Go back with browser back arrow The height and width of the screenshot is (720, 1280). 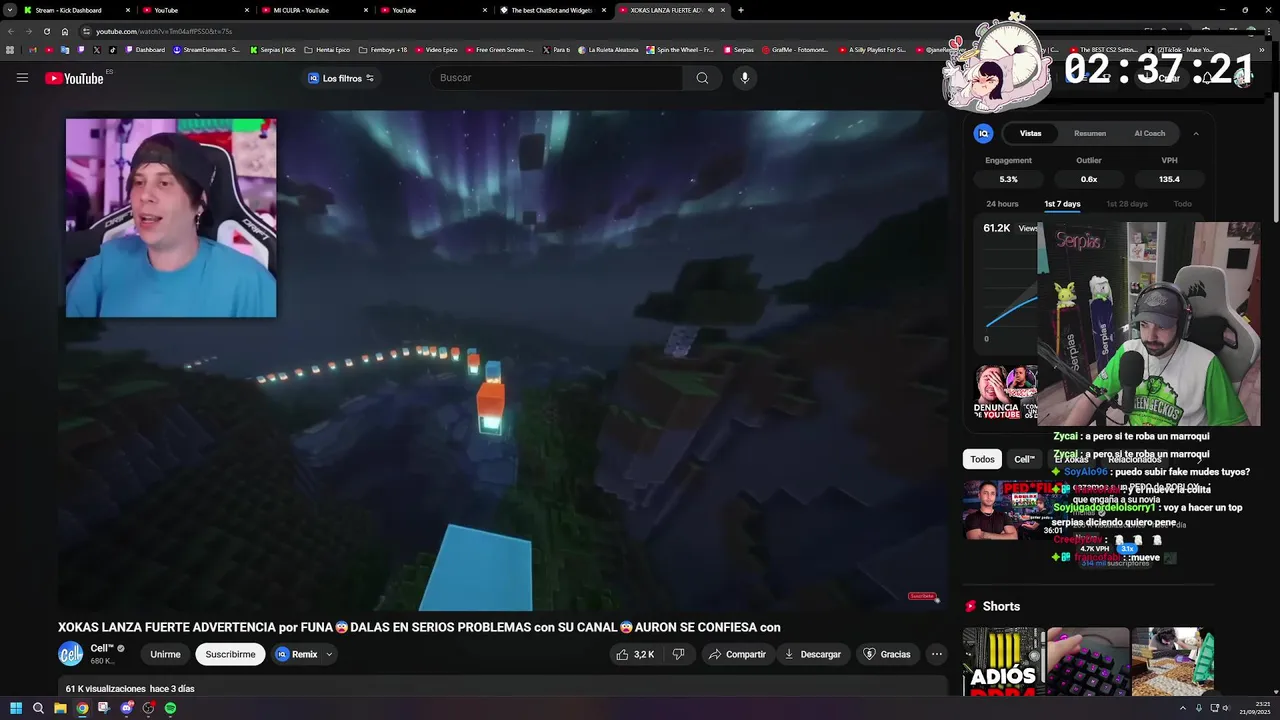10,31
